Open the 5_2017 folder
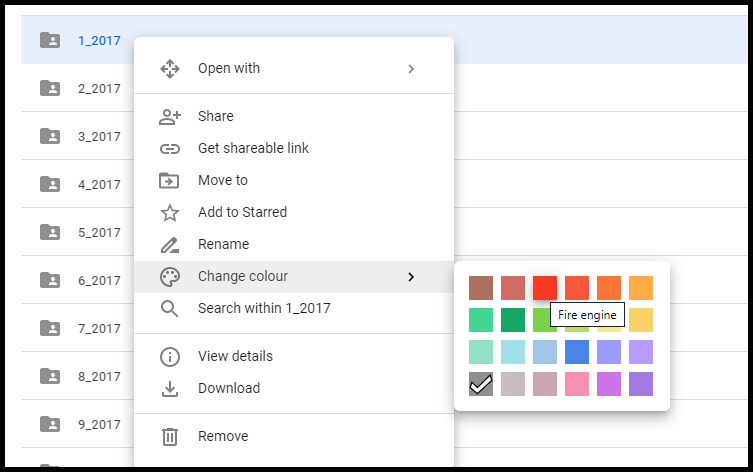The width and height of the screenshot is (753, 472). (99, 232)
